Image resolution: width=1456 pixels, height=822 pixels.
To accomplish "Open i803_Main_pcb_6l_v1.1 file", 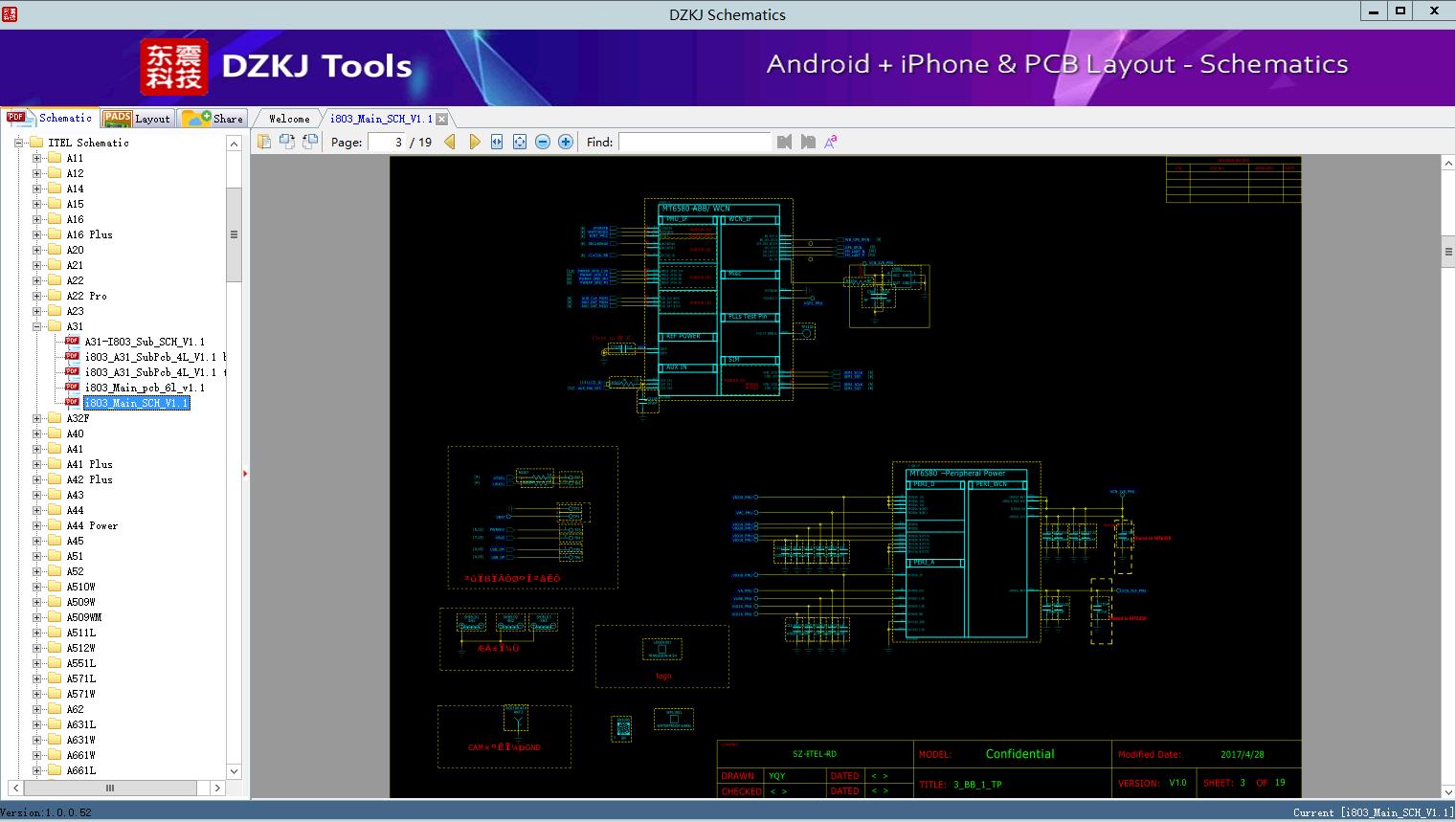I will pos(144,388).
